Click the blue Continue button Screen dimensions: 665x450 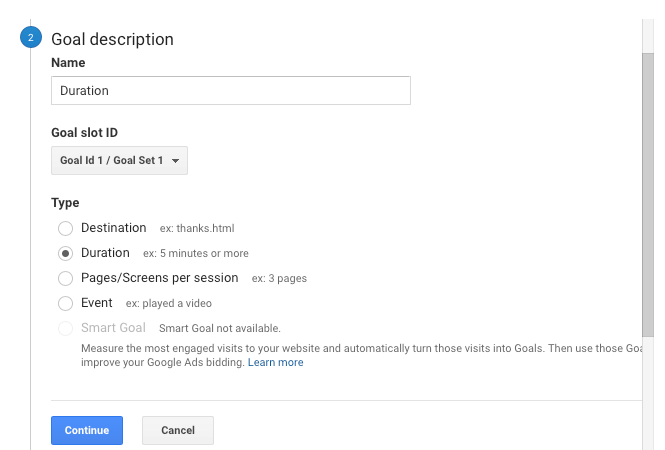87,430
